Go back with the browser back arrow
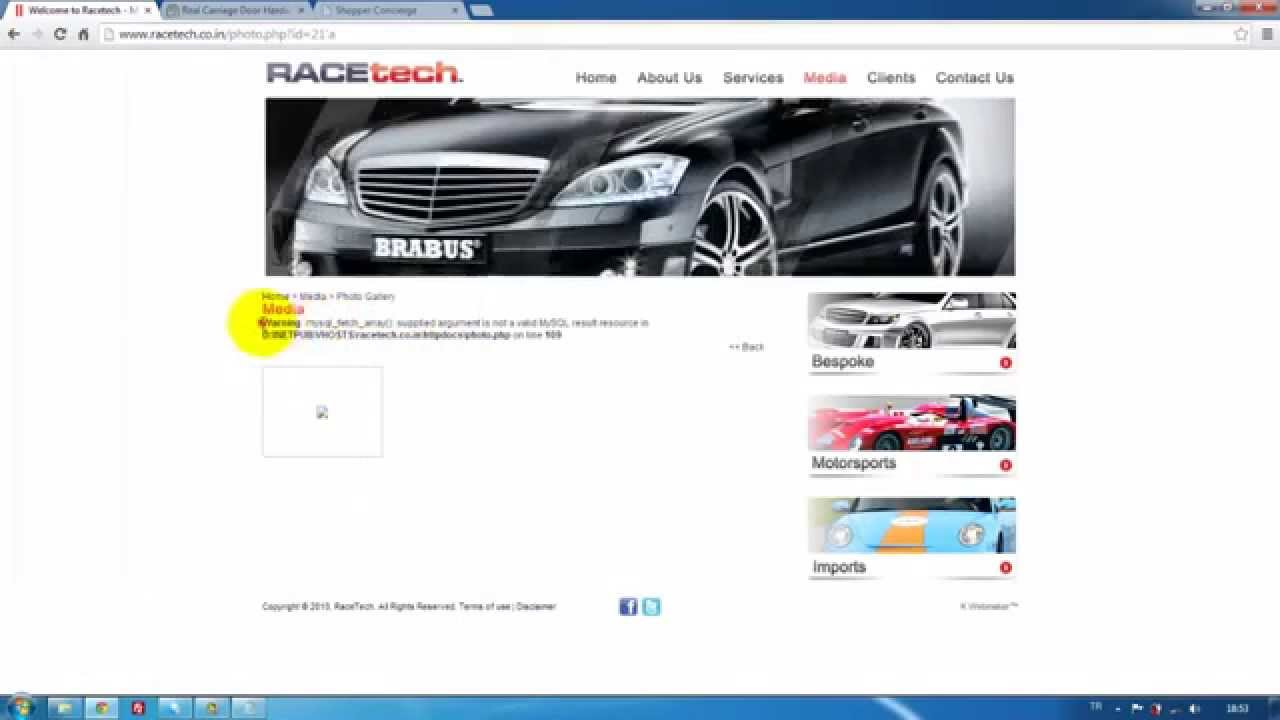Image resolution: width=1280 pixels, height=720 pixels. [14, 34]
